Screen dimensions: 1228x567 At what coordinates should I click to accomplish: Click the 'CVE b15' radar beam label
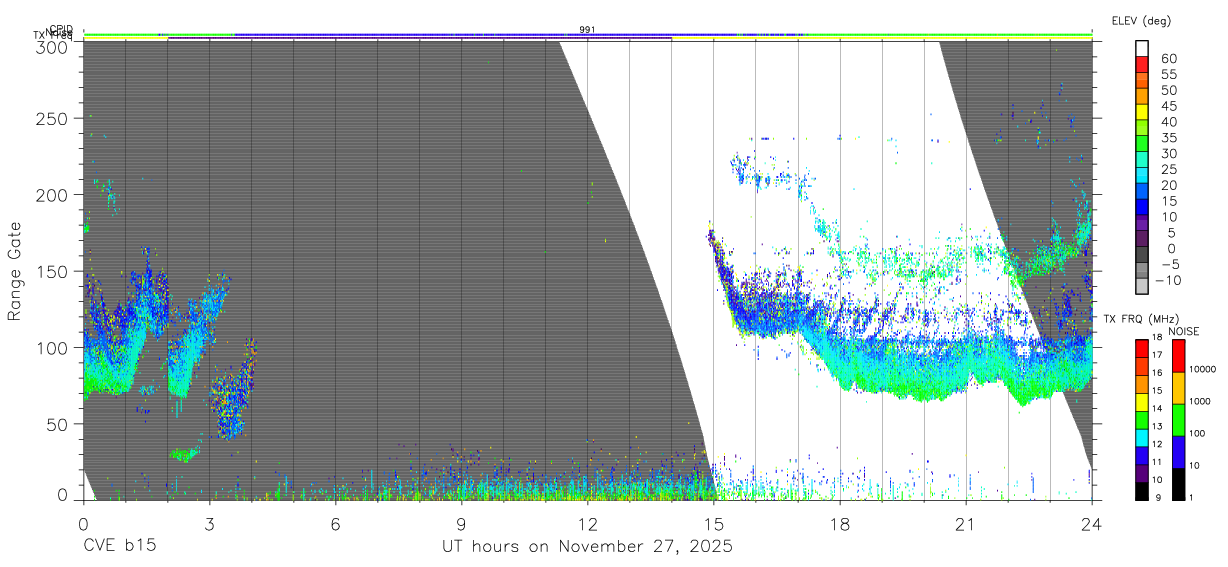(119, 547)
